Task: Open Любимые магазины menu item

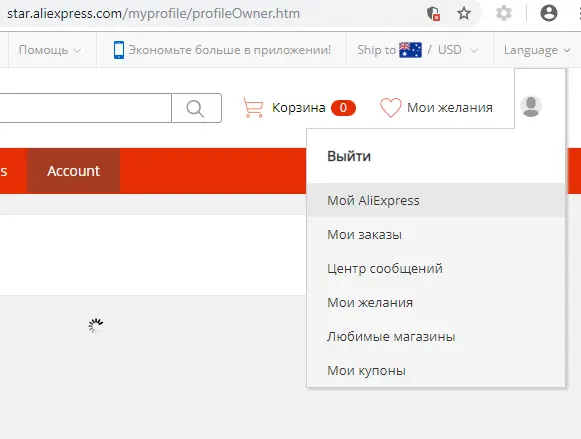Action: point(436,337)
